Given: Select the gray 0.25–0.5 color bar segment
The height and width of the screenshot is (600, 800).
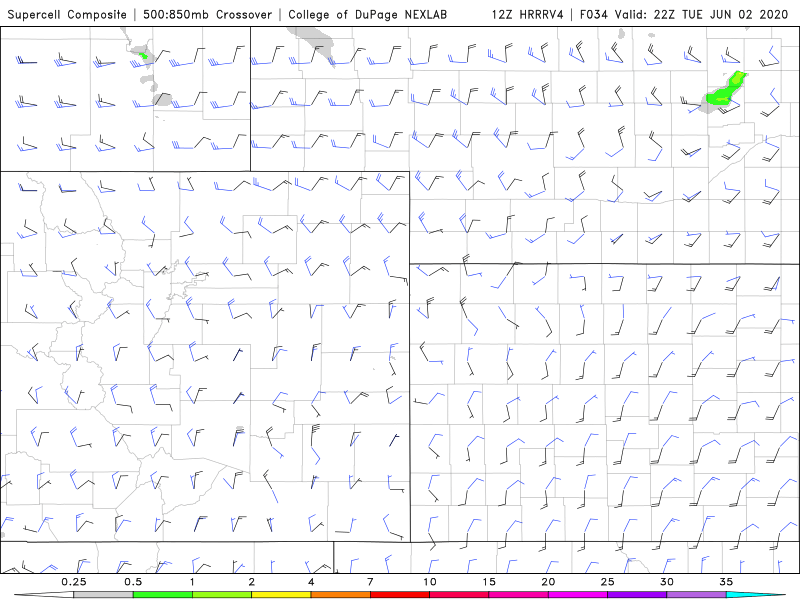Looking at the screenshot, I should point(103,595).
